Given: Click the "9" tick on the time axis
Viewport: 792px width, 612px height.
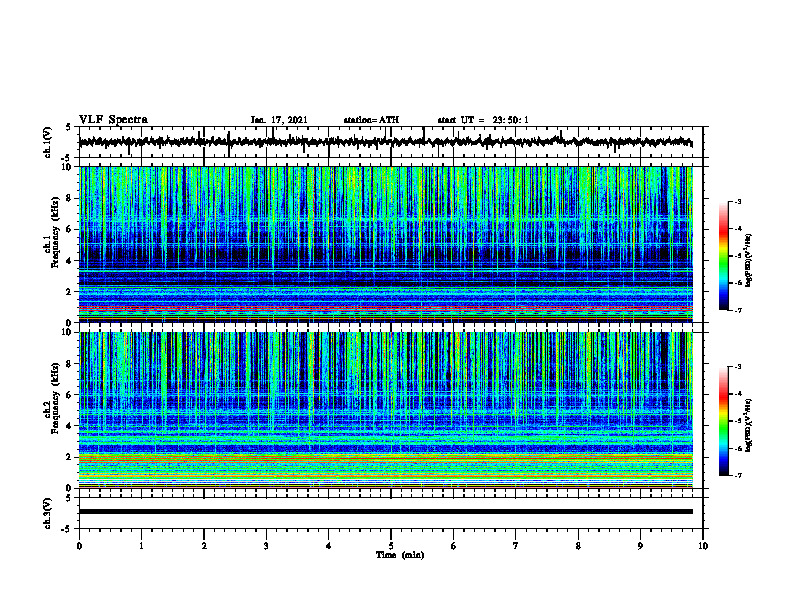Looking at the screenshot, I should tap(640, 546).
